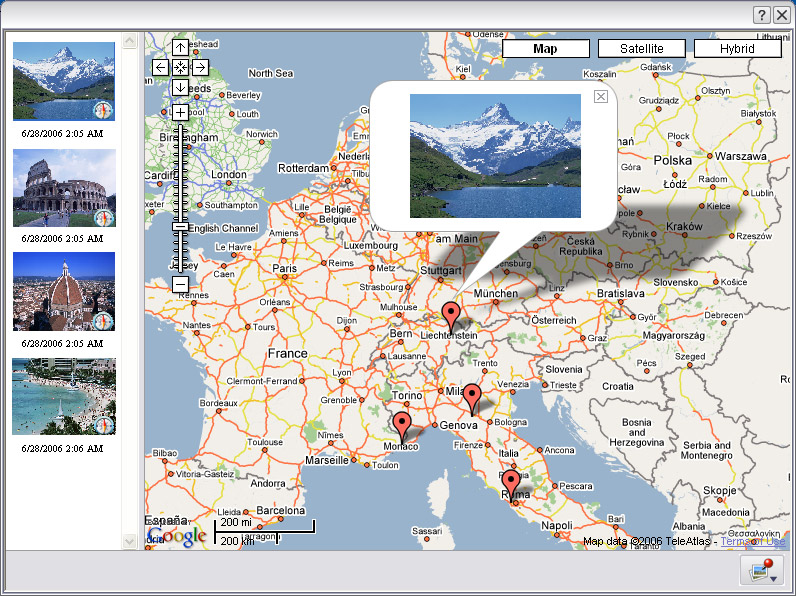Pan the map down with arrow
This screenshot has height=596, width=796.
pos(180,87)
